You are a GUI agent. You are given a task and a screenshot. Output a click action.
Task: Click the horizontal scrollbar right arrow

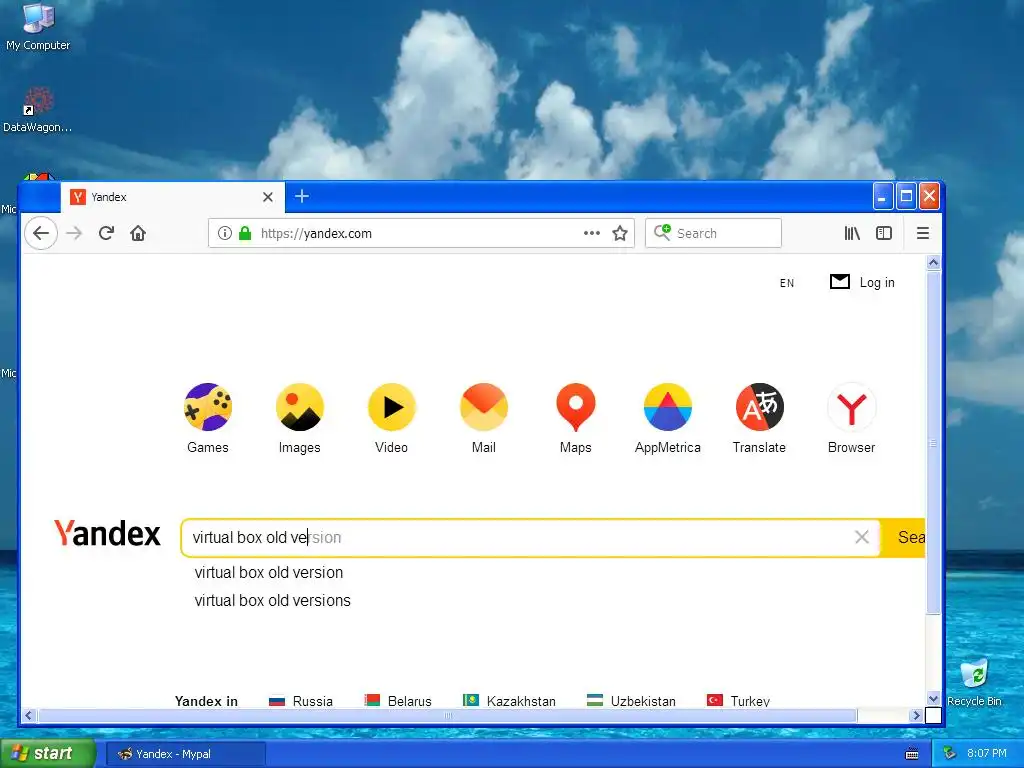click(x=916, y=716)
